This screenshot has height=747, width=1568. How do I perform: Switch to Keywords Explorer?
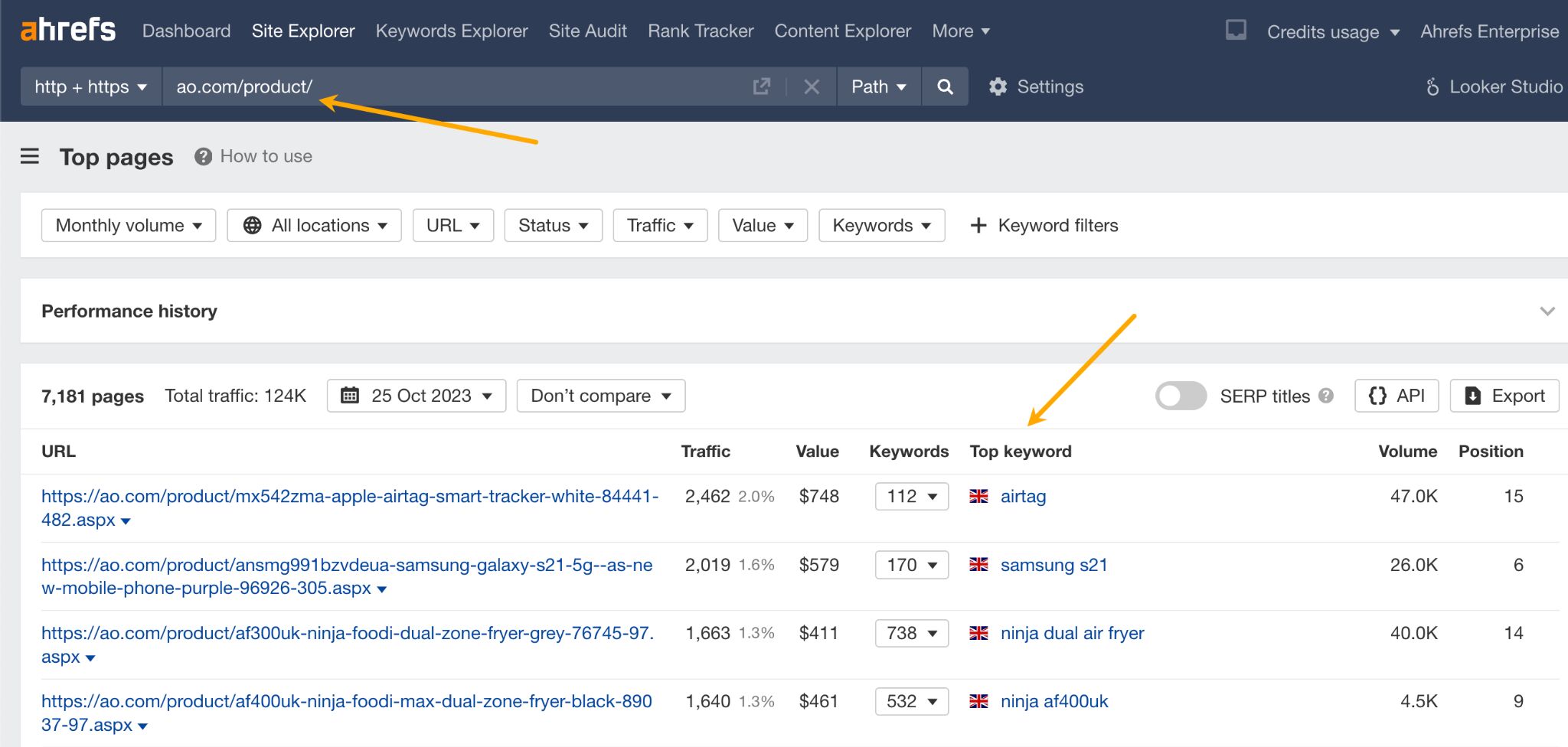[x=452, y=31]
